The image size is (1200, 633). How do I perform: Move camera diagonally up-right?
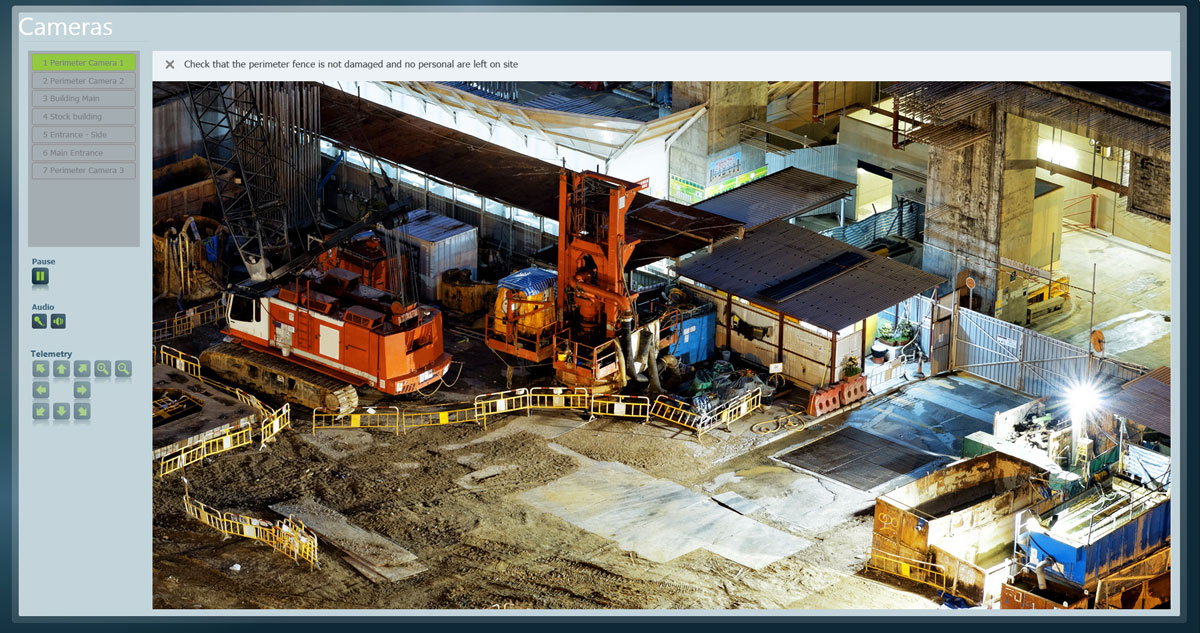coord(82,369)
